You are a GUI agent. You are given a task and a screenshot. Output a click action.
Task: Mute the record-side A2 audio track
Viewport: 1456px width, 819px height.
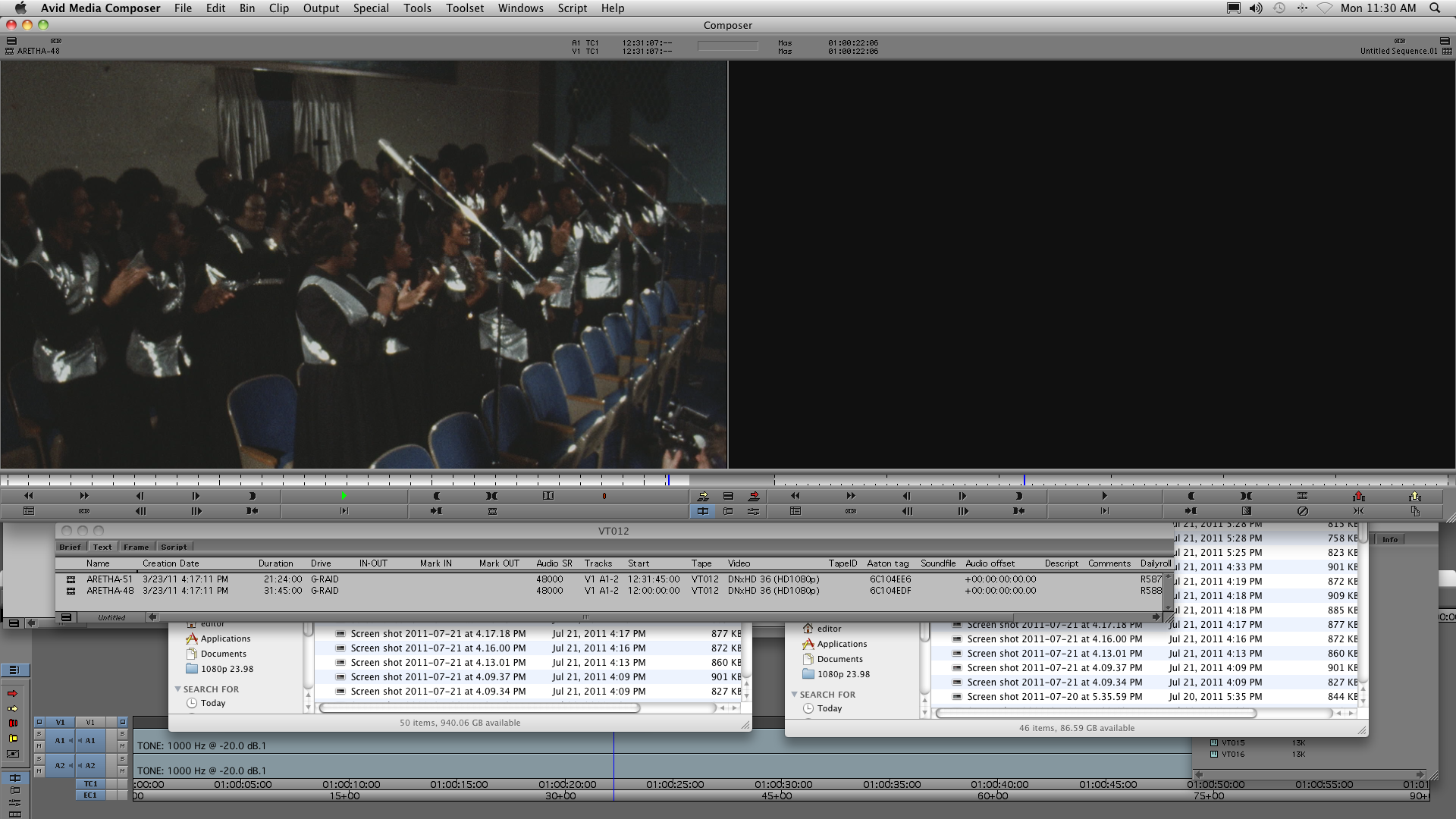tap(122, 771)
